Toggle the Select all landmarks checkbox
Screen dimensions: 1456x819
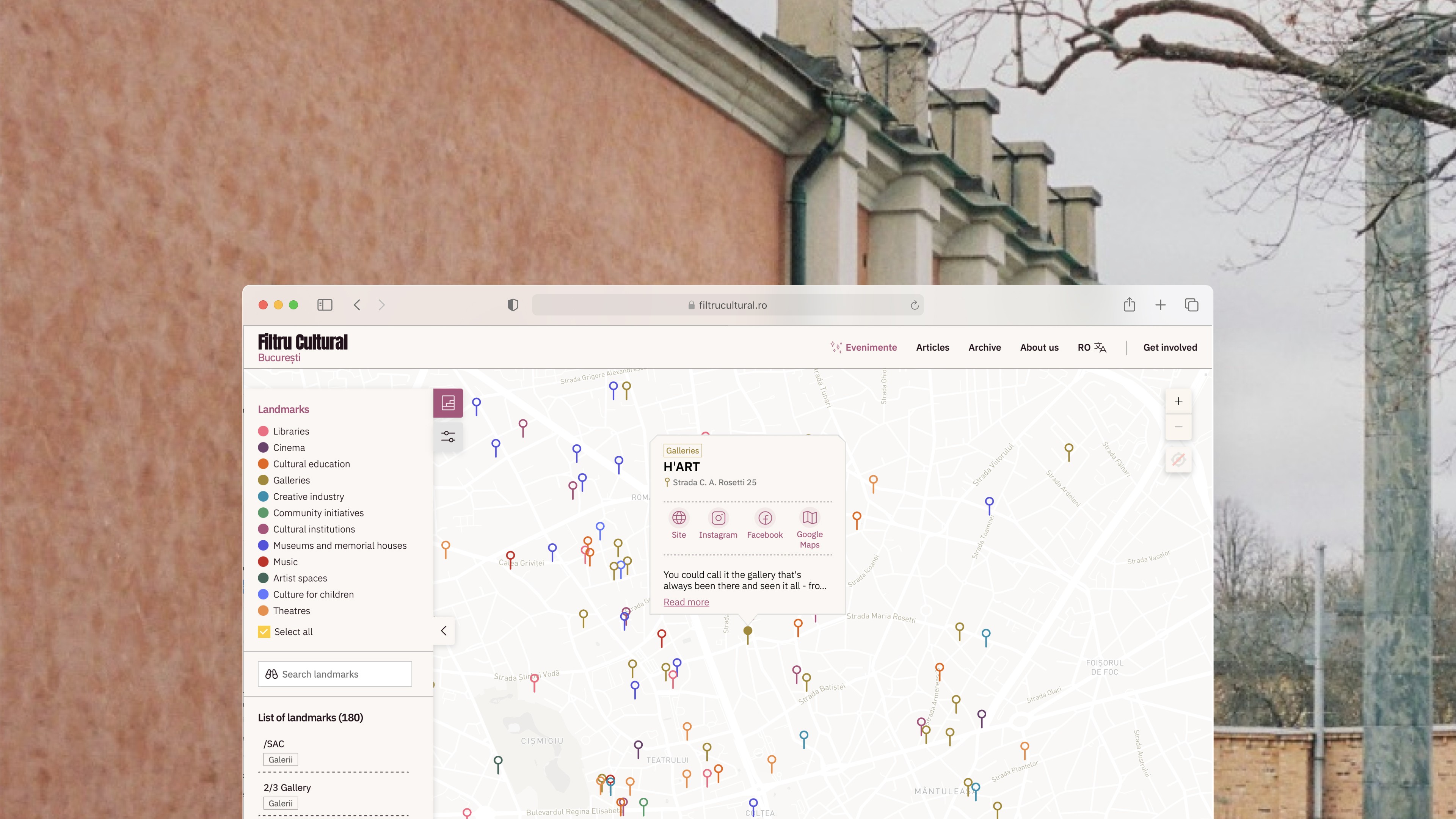pyautogui.click(x=264, y=631)
